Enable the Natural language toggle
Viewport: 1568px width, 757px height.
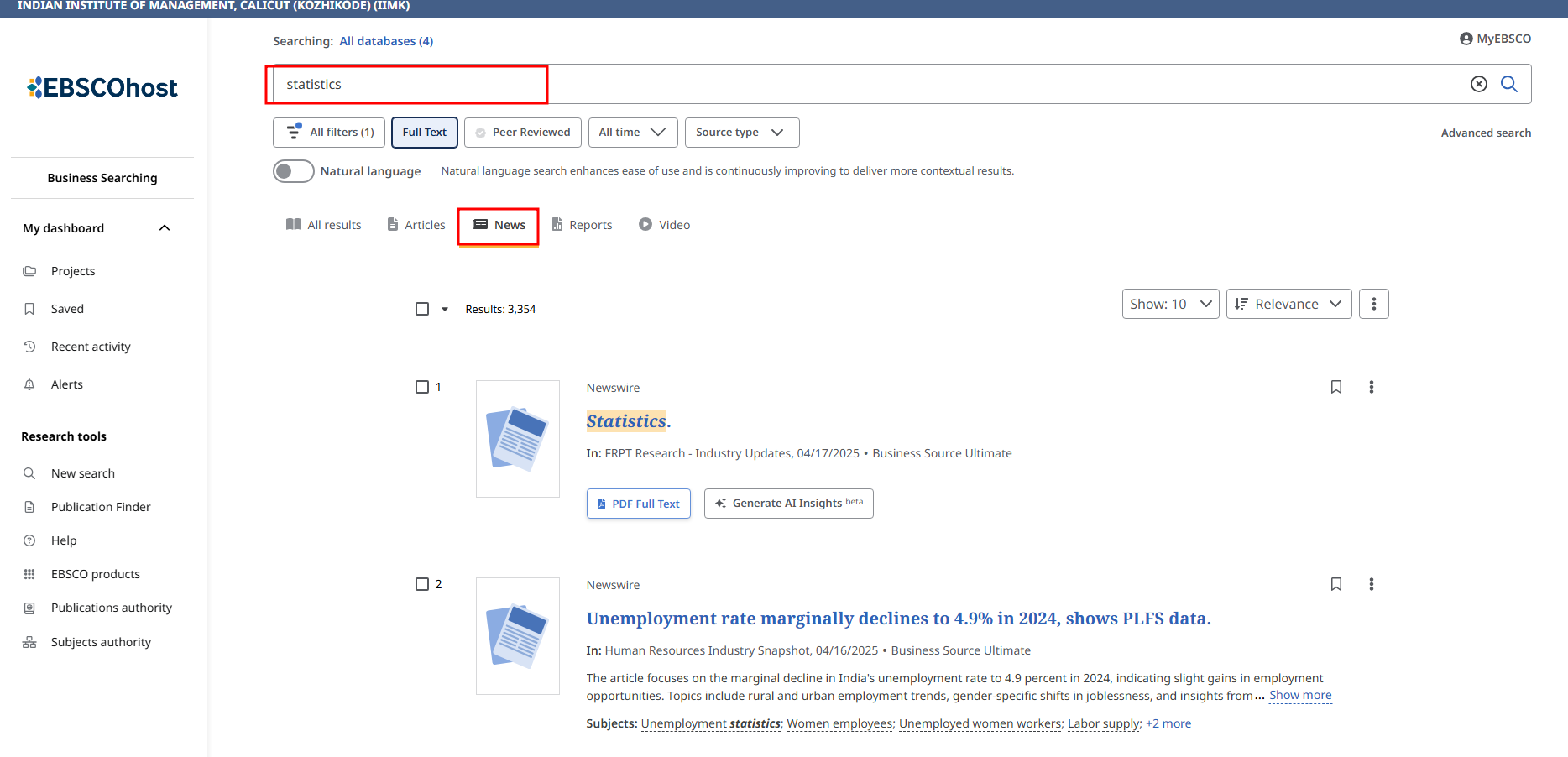(293, 171)
